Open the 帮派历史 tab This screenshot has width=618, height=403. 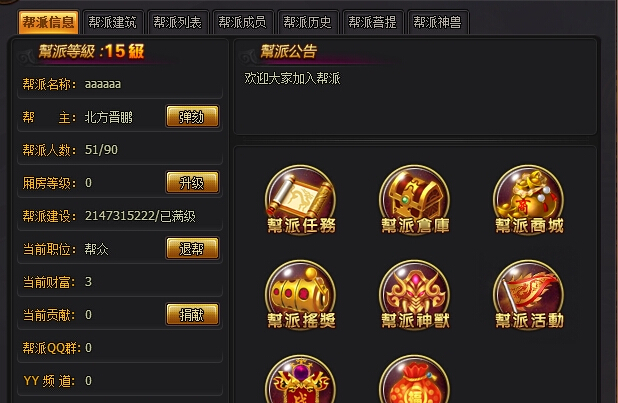(307, 22)
